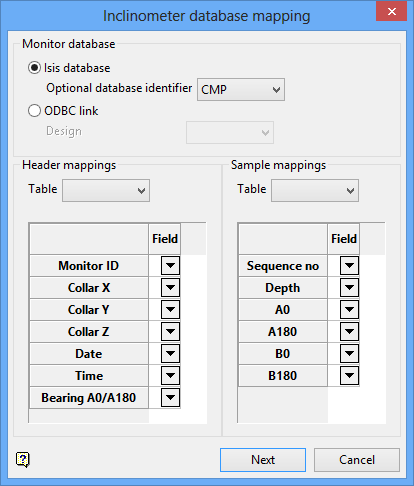Screen dimensions: 414x486
Task: Click the Collar Y row header cell
Action: pyautogui.click(x=89, y=310)
